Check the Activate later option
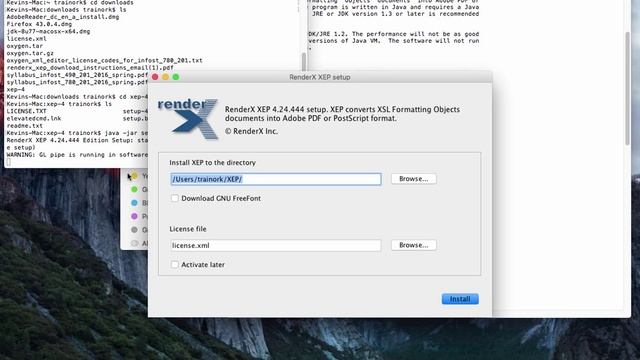 175,264
